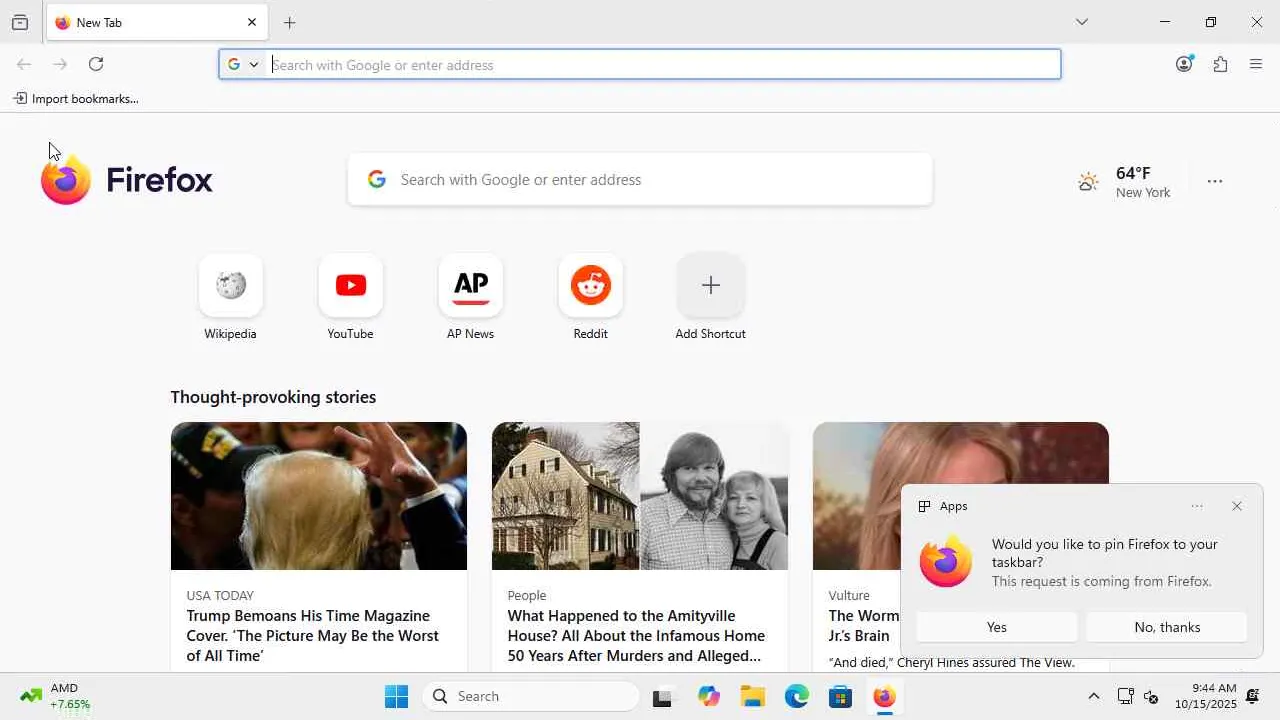
Task: Open File Explorer from taskbar
Action: (753, 696)
